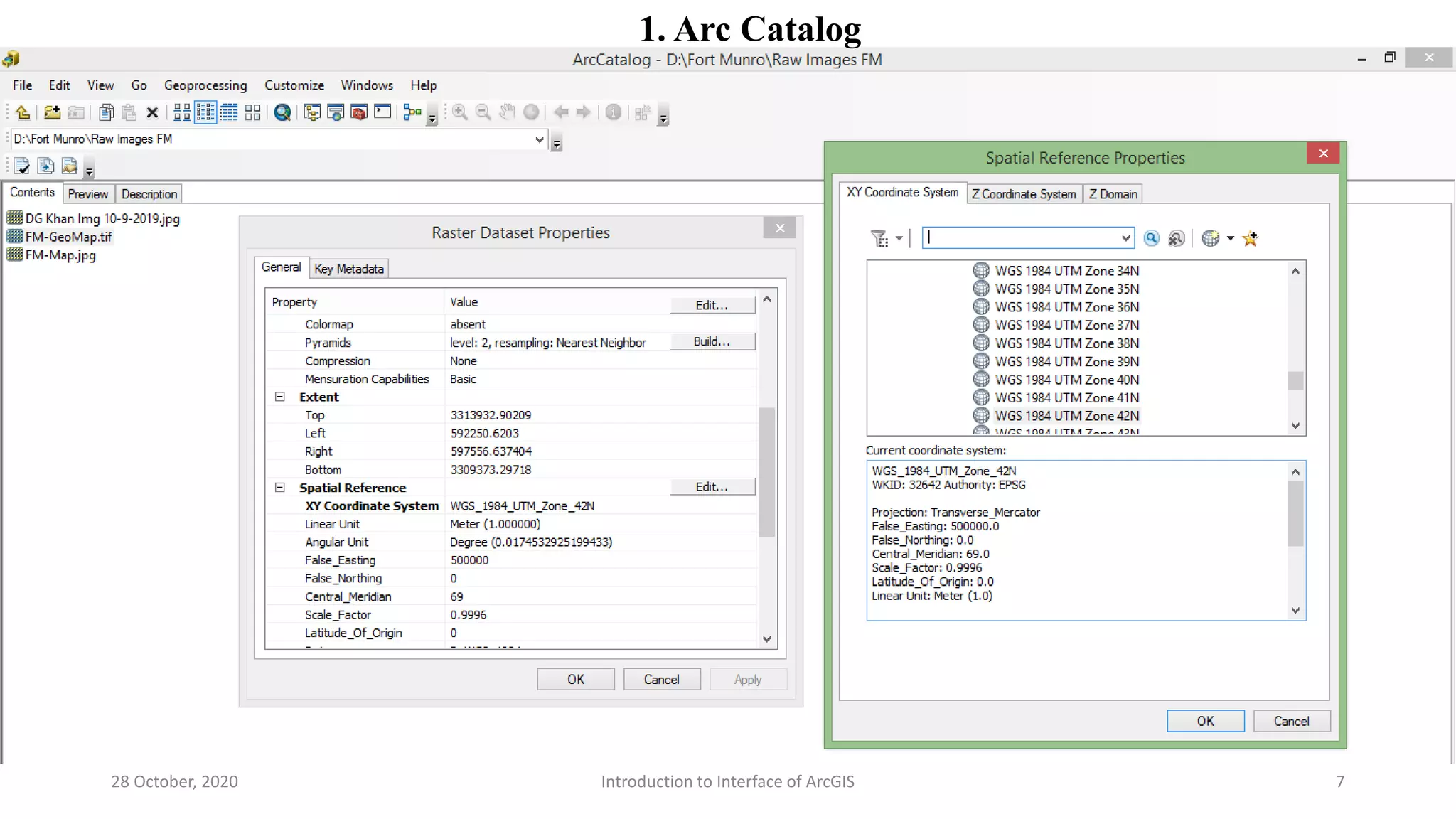1456x819 pixels.
Task: Open the File menu
Action: [22, 85]
